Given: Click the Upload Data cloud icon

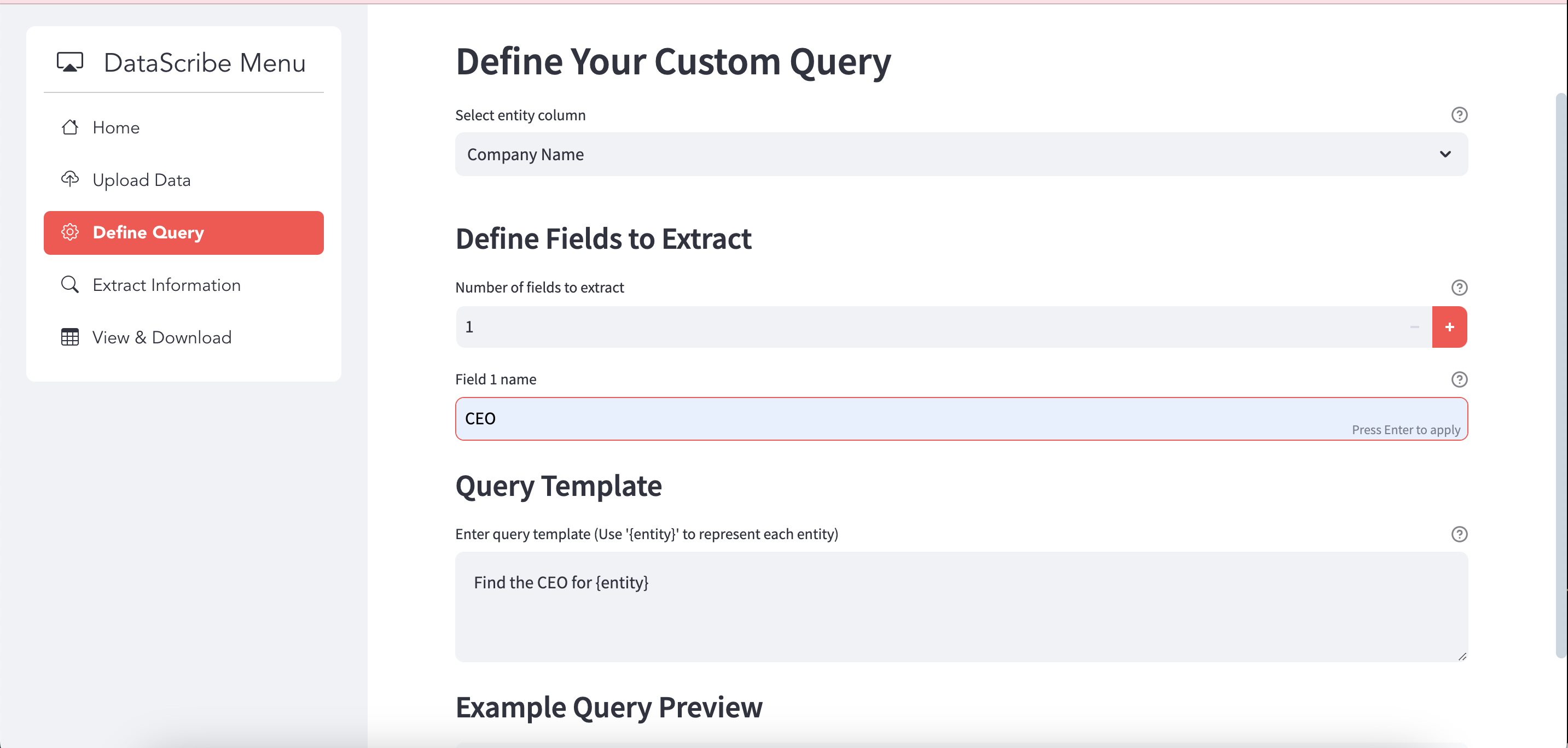Looking at the screenshot, I should 70,179.
